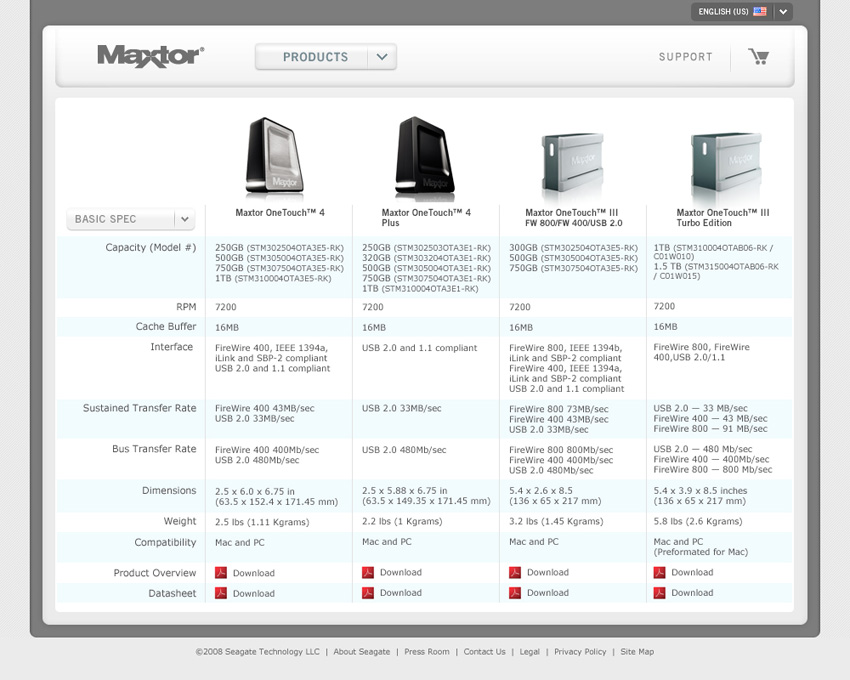Viewport: 850px width, 680px height.
Task: Select the Dimensions row label
Action: [x=169, y=491]
